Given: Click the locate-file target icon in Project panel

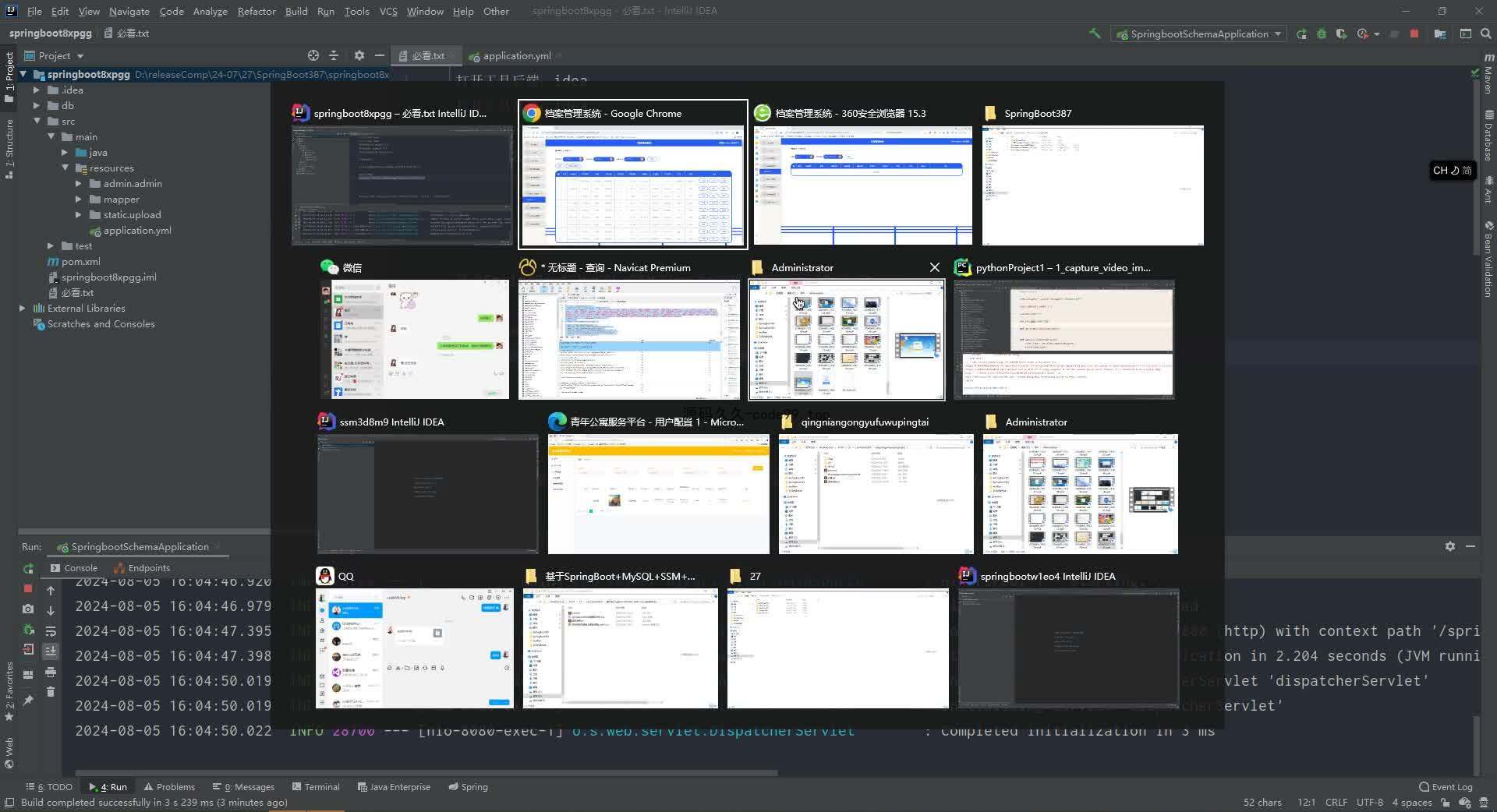Looking at the screenshot, I should 313,55.
